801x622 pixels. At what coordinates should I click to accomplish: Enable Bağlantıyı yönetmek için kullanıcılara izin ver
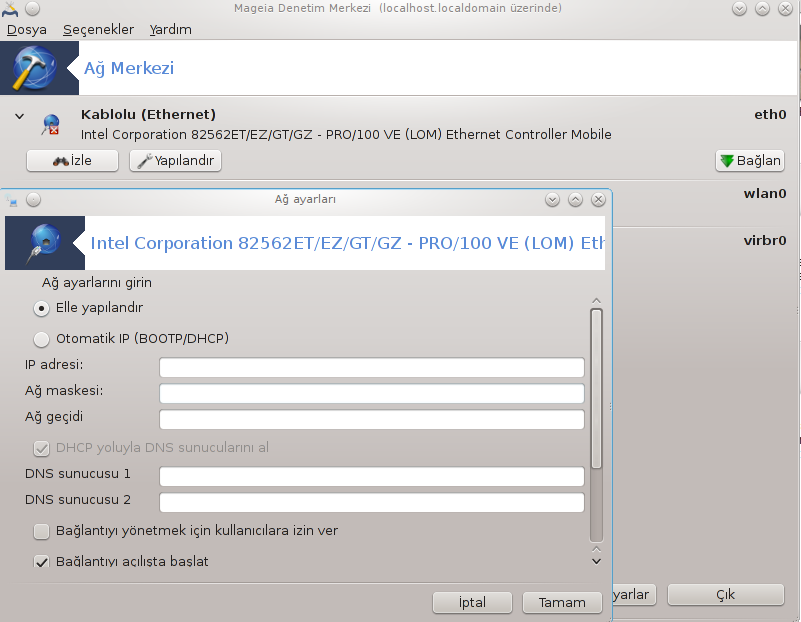pos(41,532)
